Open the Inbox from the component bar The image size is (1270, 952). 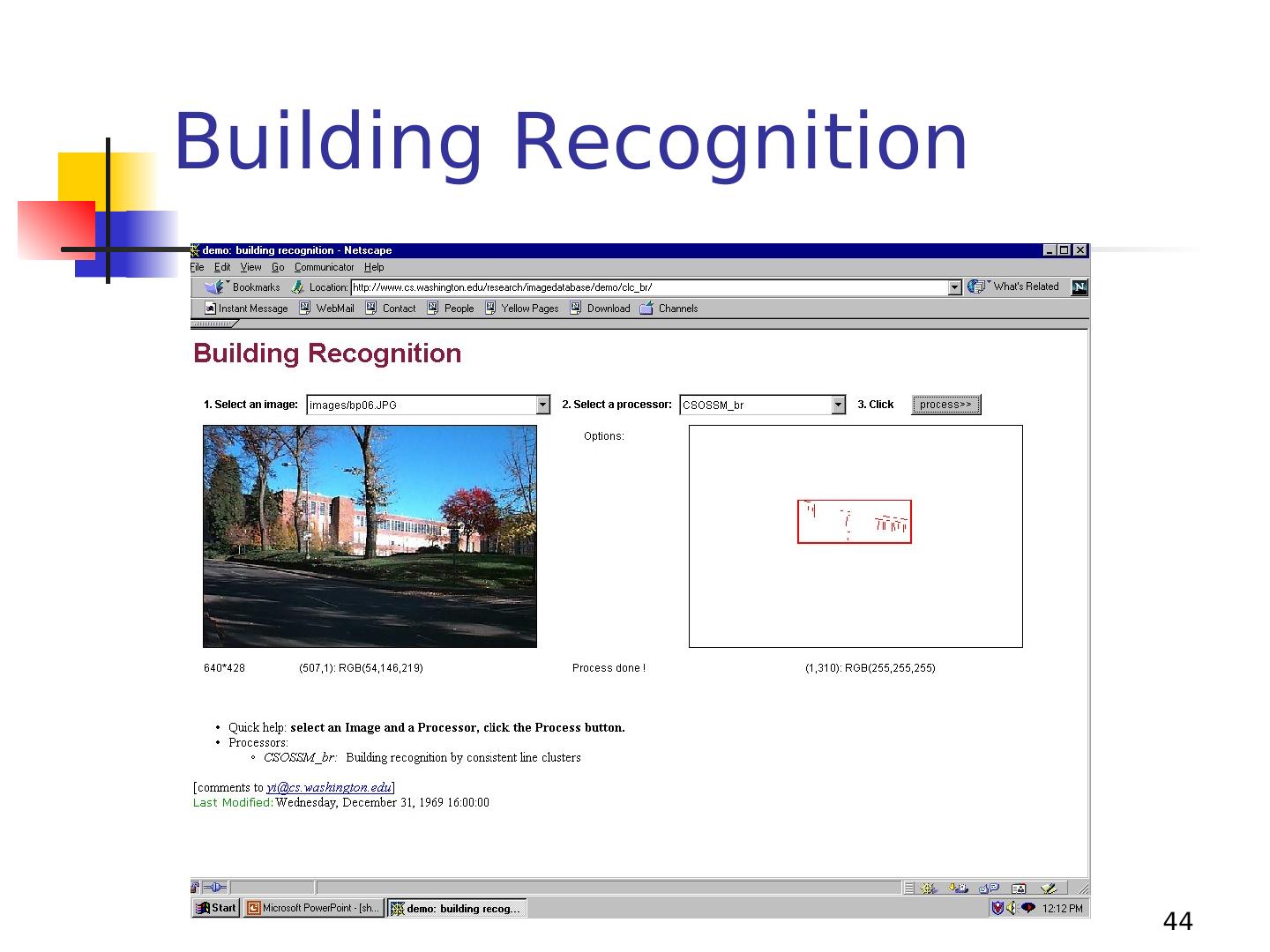click(959, 889)
